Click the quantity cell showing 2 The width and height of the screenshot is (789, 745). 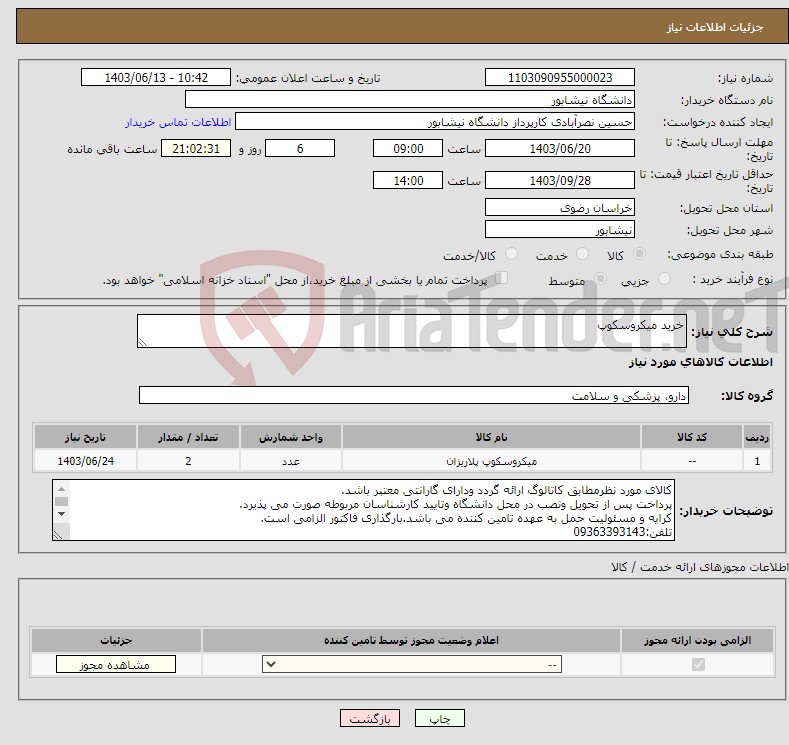188,461
